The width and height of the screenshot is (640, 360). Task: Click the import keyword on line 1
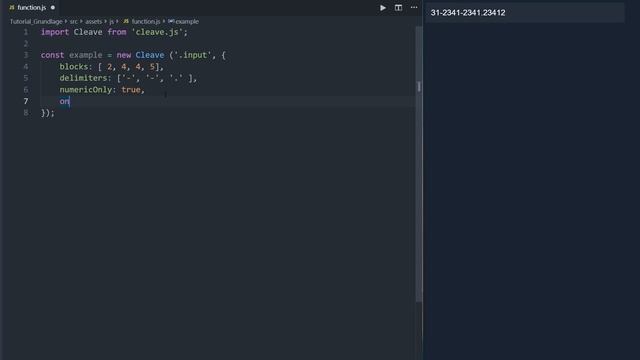point(55,32)
